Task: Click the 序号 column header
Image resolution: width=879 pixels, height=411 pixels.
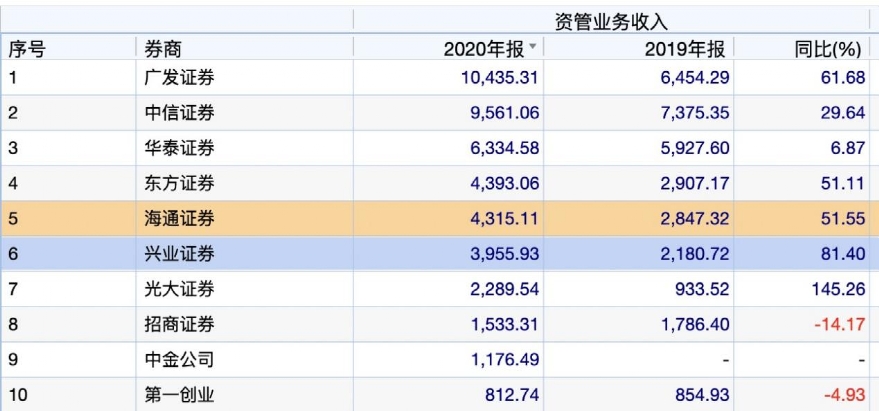Action: pyautogui.click(x=26, y=49)
